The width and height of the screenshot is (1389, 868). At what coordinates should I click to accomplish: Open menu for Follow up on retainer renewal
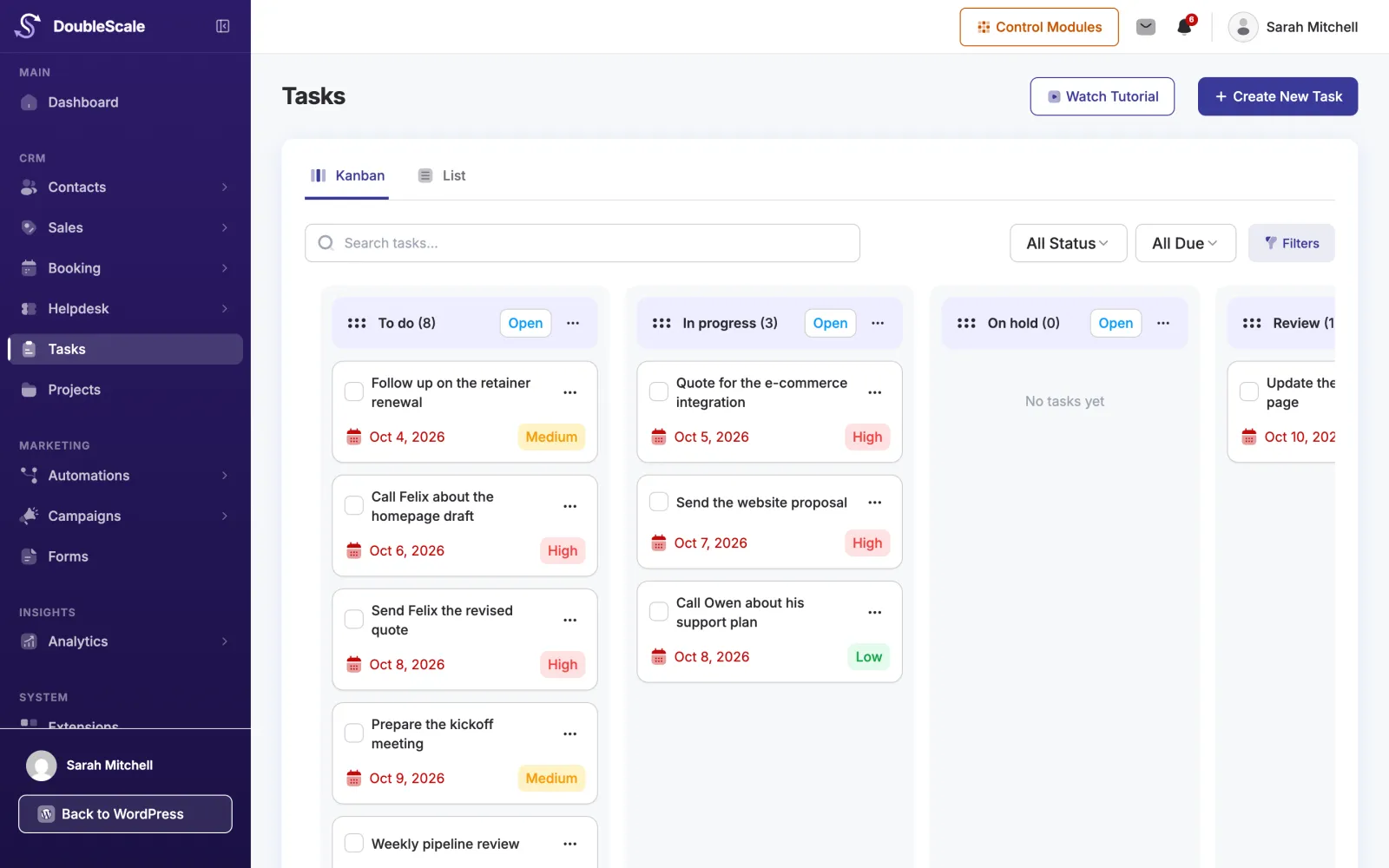click(569, 392)
